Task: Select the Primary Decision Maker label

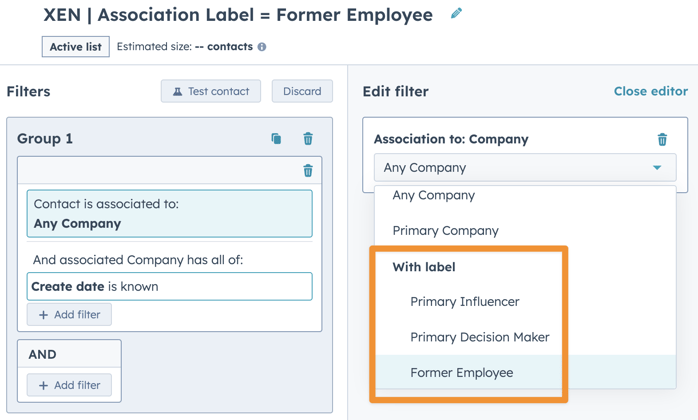Action: tap(479, 337)
